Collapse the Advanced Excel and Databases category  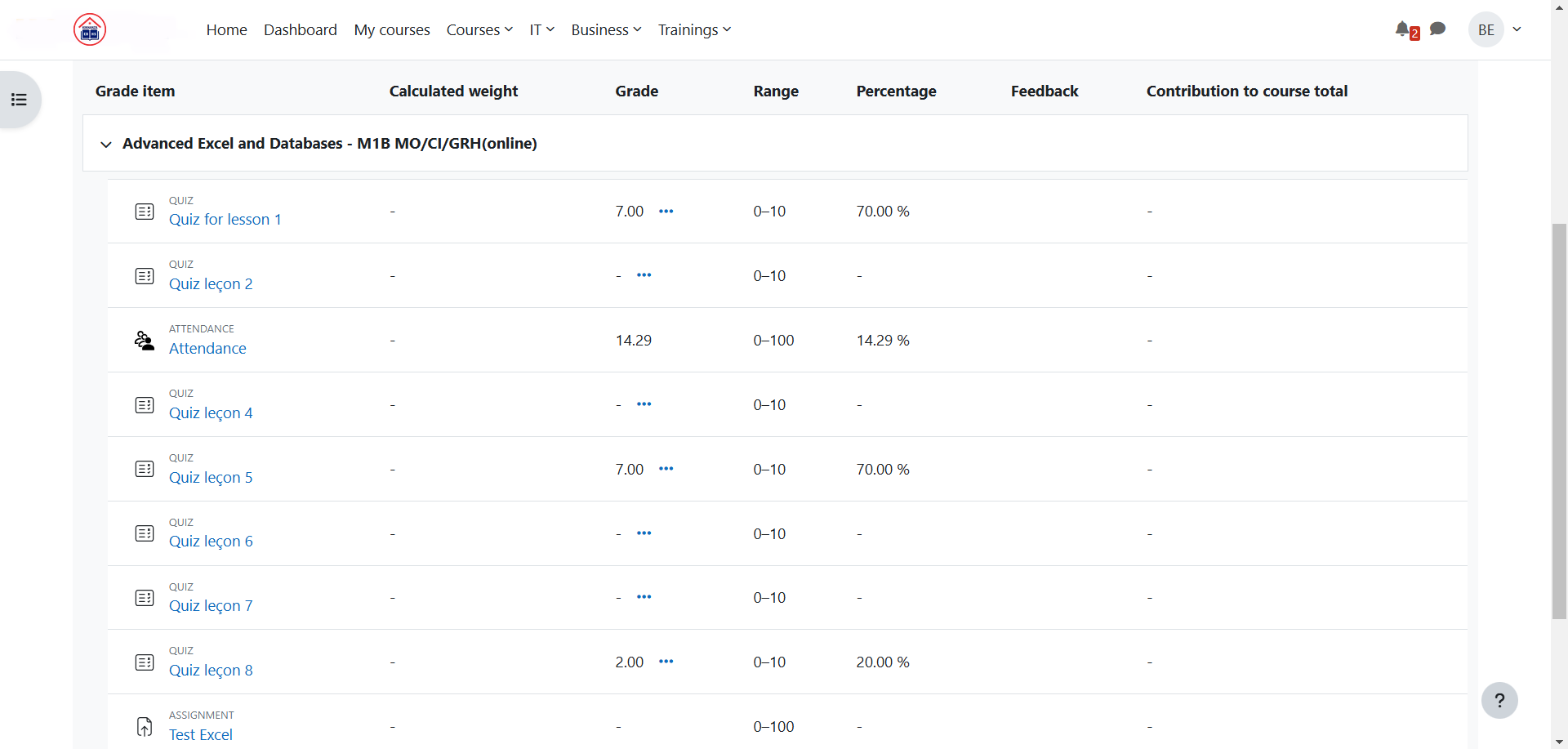[106, 145]
